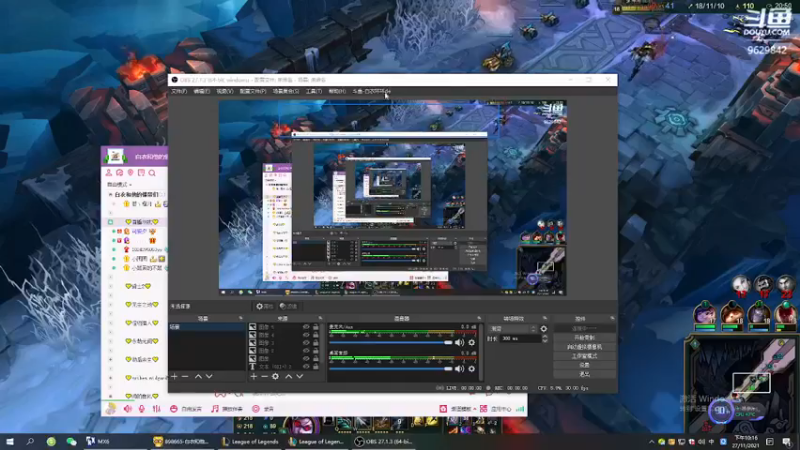This screenshot has width=800, height=450.
Task: Move the selected source up
Action: click(x=289, y=377)
